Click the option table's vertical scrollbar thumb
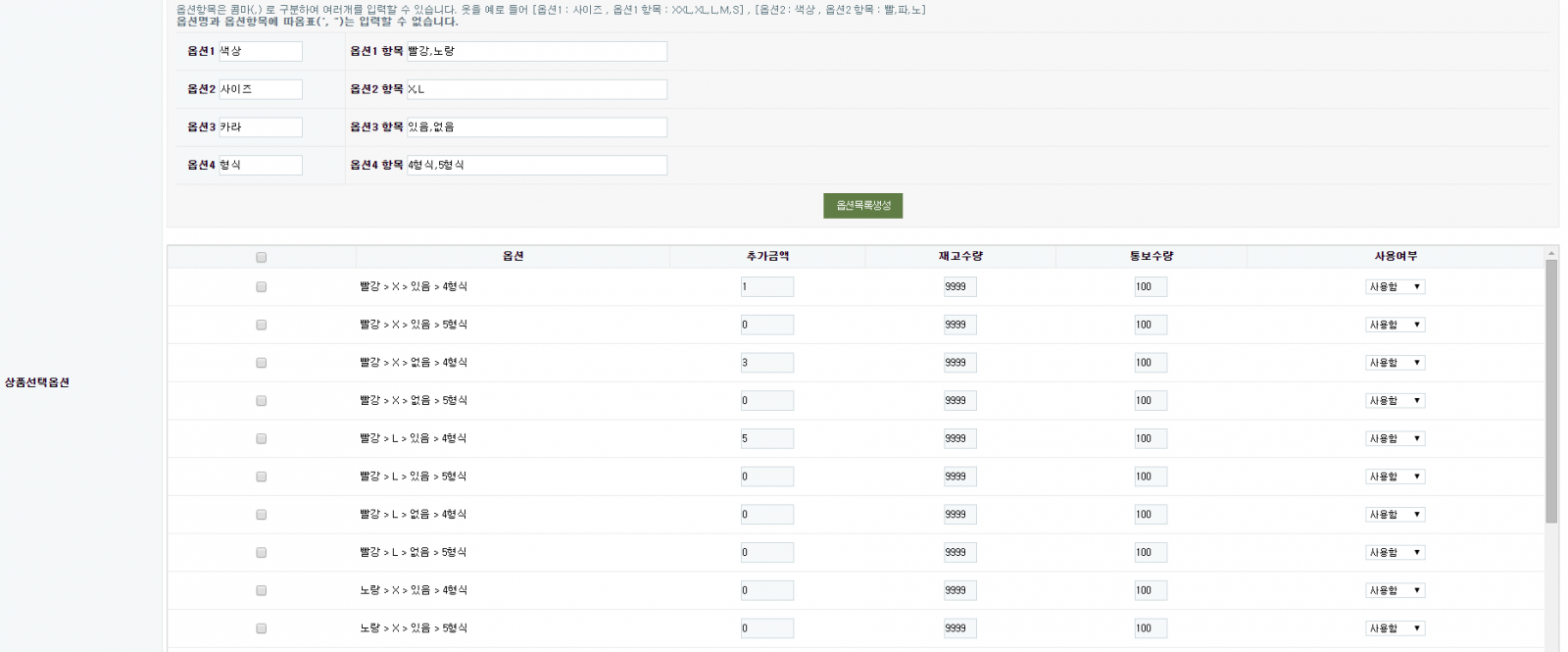This screenshot has width=1568, height=652. click(1551, 392)
